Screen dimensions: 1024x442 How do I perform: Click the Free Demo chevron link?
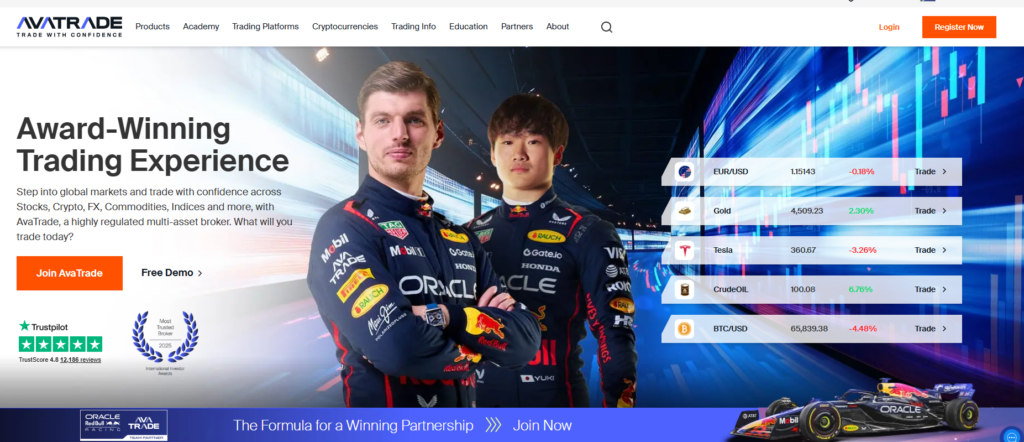tap(172, 273)
